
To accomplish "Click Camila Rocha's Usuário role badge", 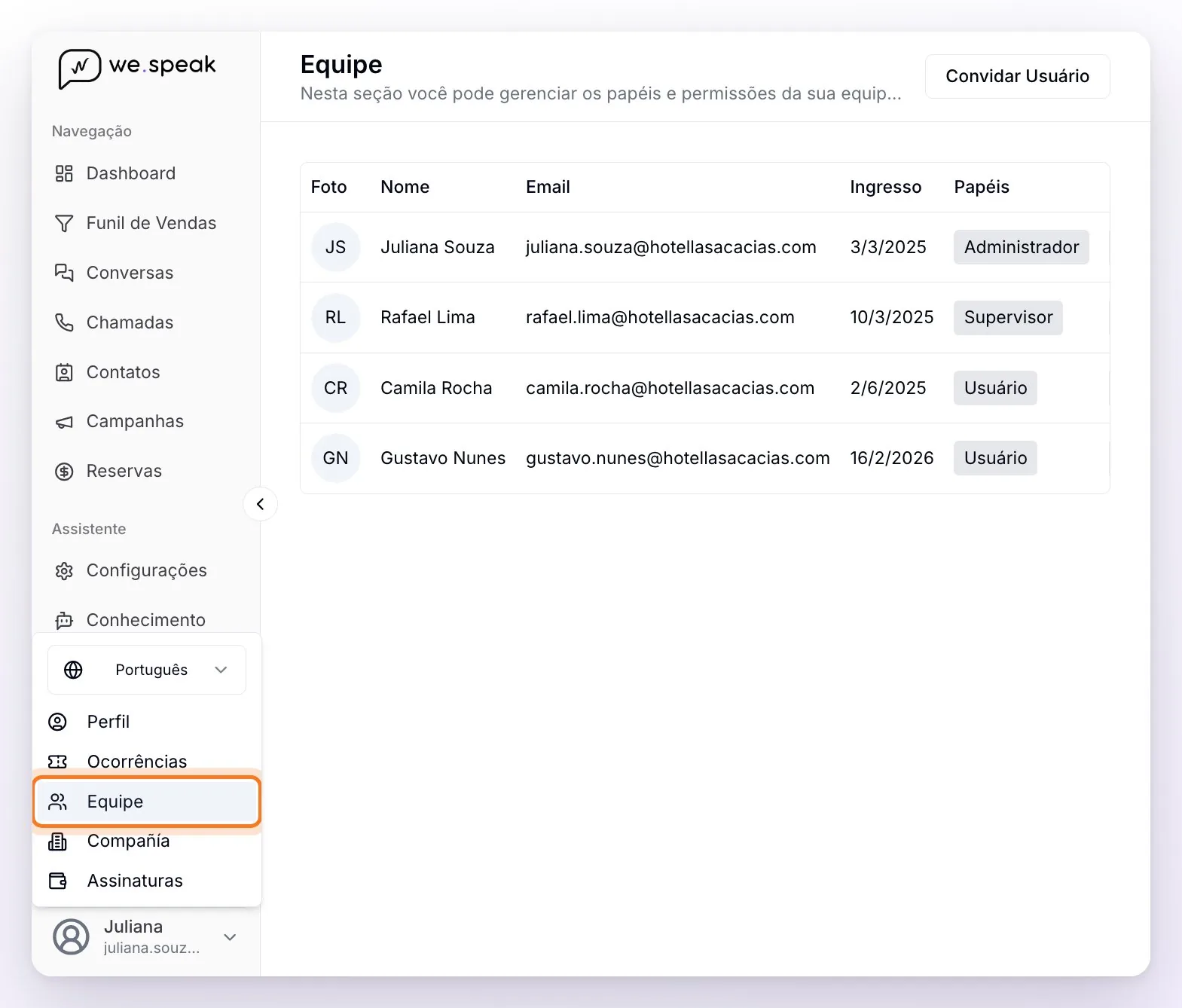I will [995, 388].
